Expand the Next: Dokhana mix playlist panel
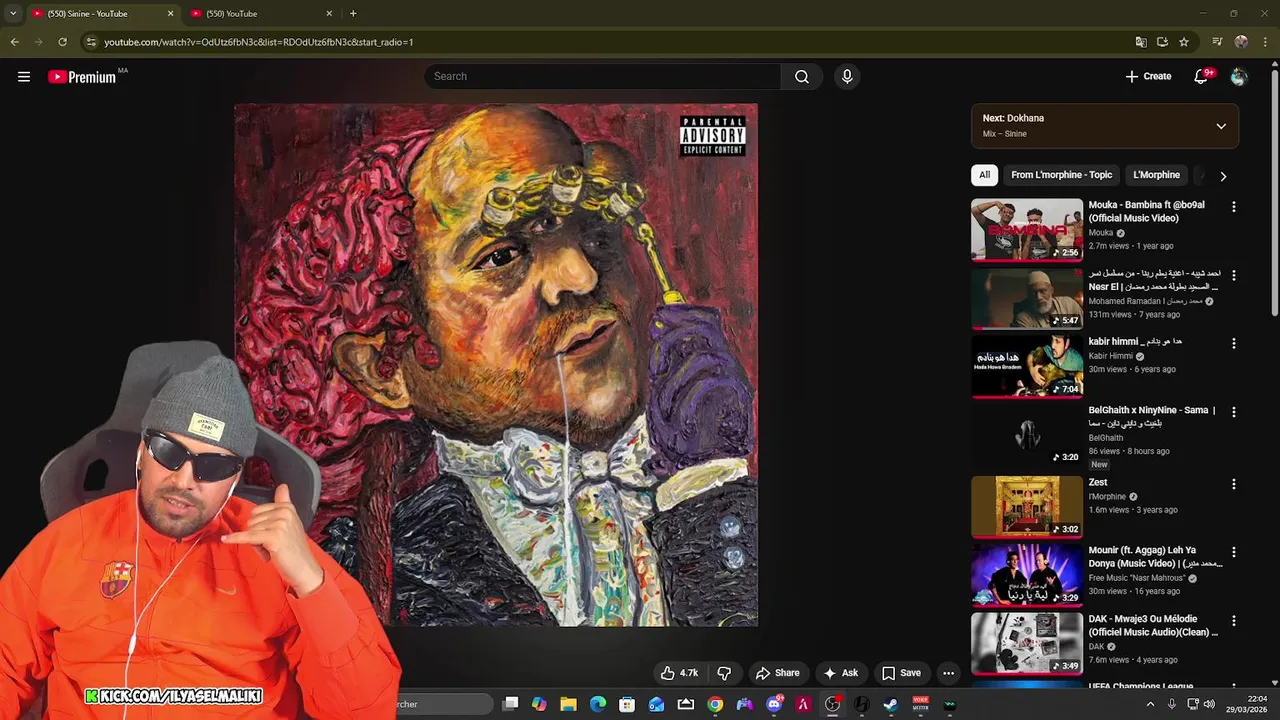 (1221, 126)
